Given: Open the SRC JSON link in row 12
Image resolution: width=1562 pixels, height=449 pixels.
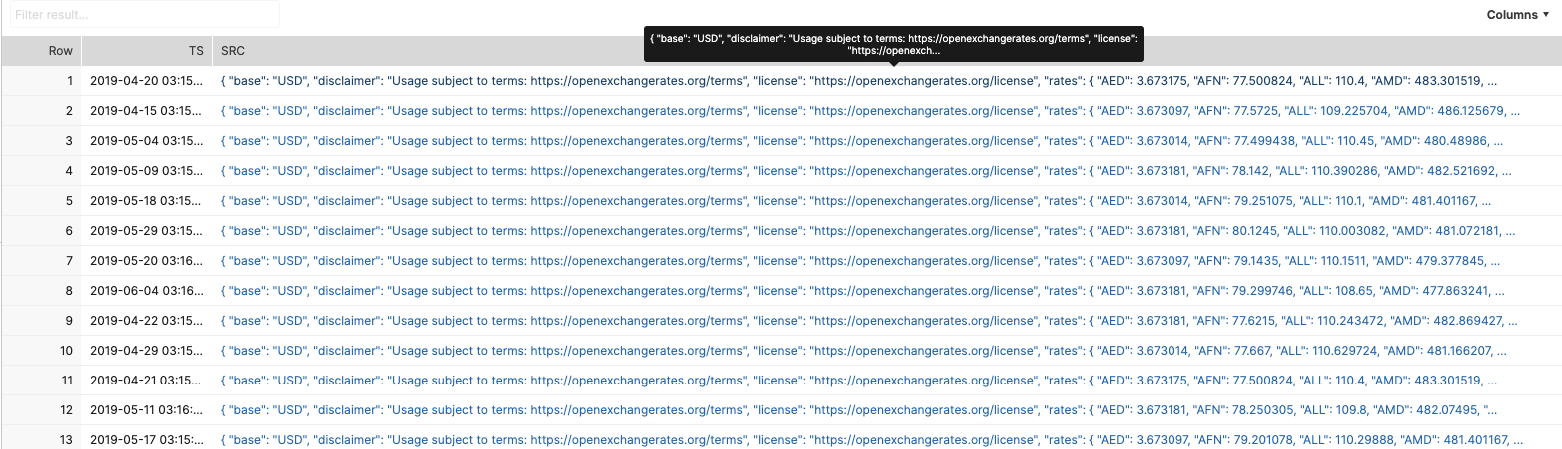Looking at the screenshot, I should 859,410.
